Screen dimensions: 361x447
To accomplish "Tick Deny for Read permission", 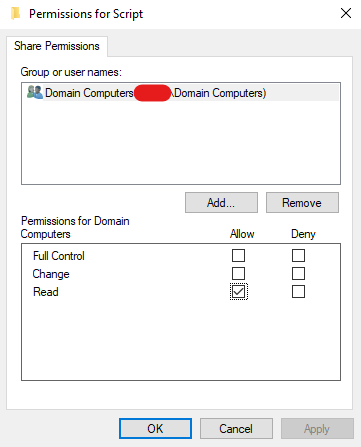I will (x=298, y=292).
